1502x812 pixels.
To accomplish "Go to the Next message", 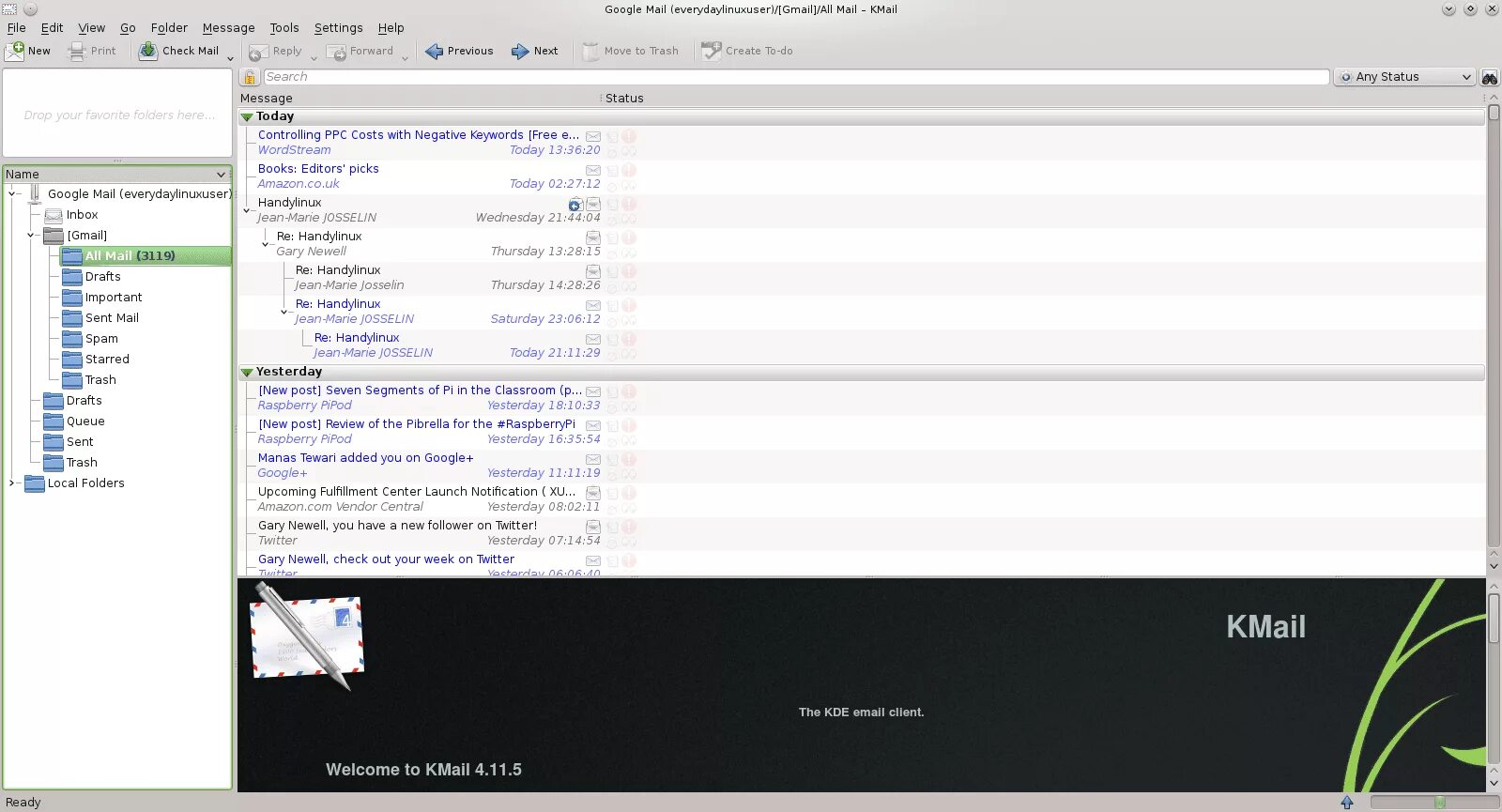I will [534, 51].
